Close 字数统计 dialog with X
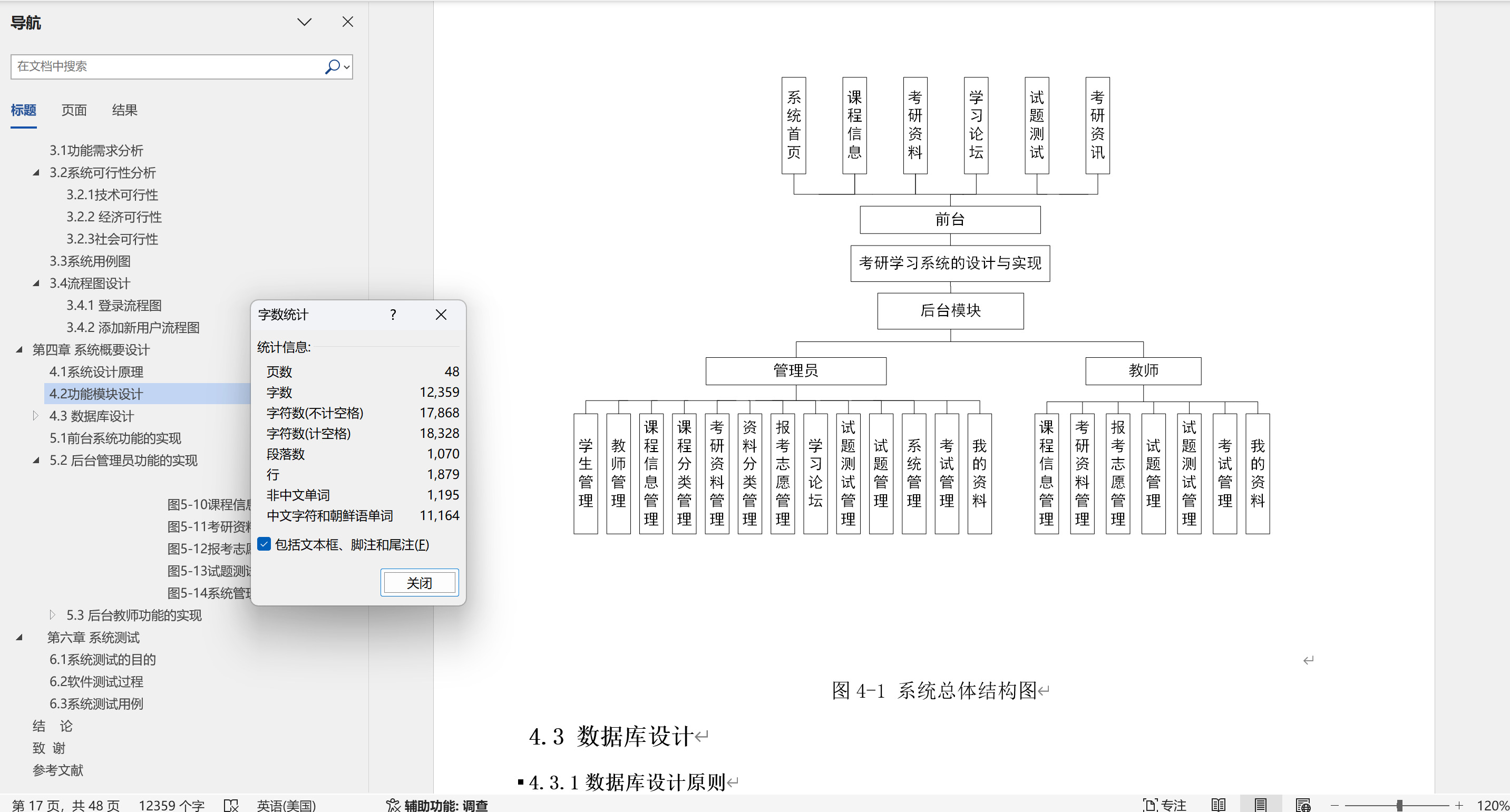The height and width of the screenshot is (812, 1510). (441, 315)
